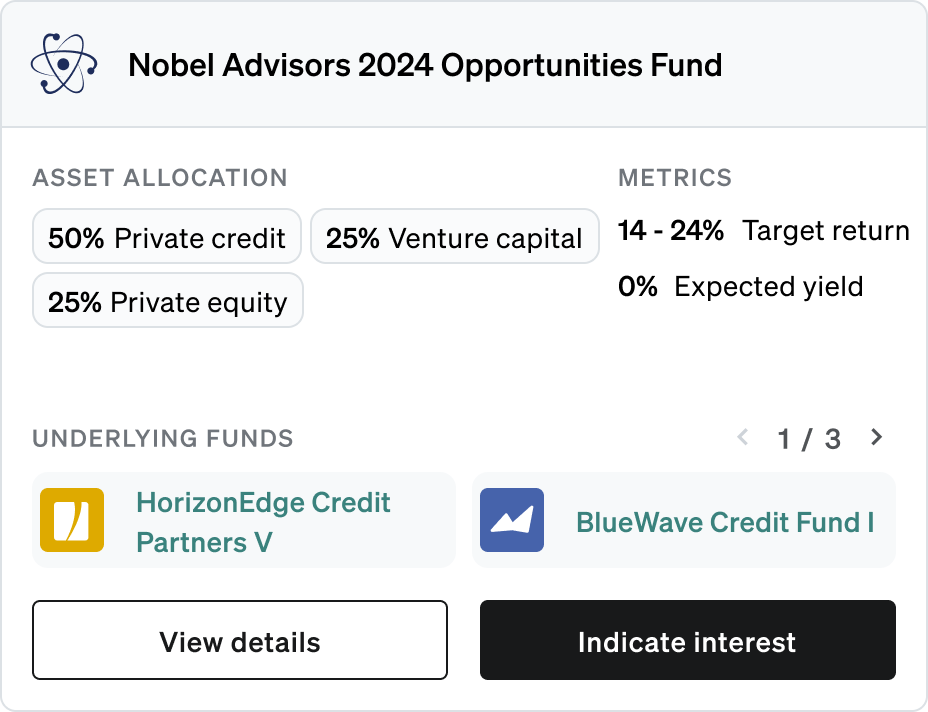This screenshot has width=928, height=712.
Task: Click the 1 / 3 page indicator
Action: (x=809, y=439)
